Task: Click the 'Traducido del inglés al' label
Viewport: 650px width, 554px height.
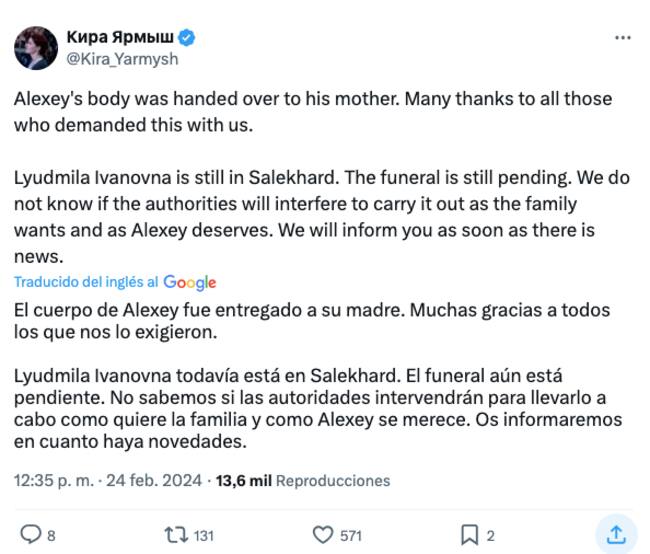Action: click(x=86, y=283)
